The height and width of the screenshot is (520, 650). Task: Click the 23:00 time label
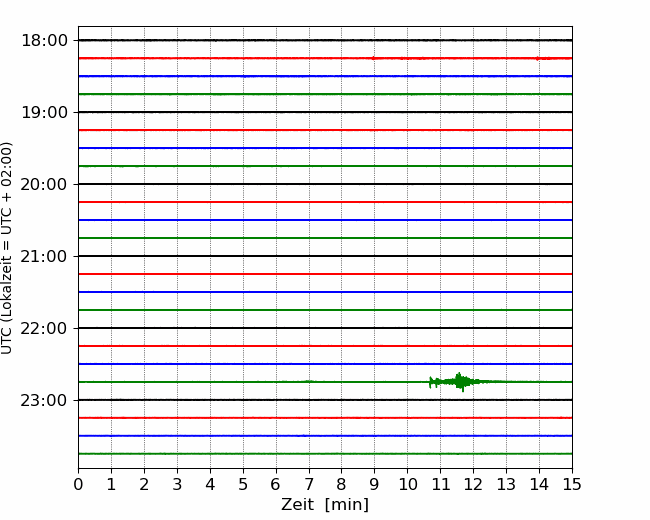click(44, 401)
